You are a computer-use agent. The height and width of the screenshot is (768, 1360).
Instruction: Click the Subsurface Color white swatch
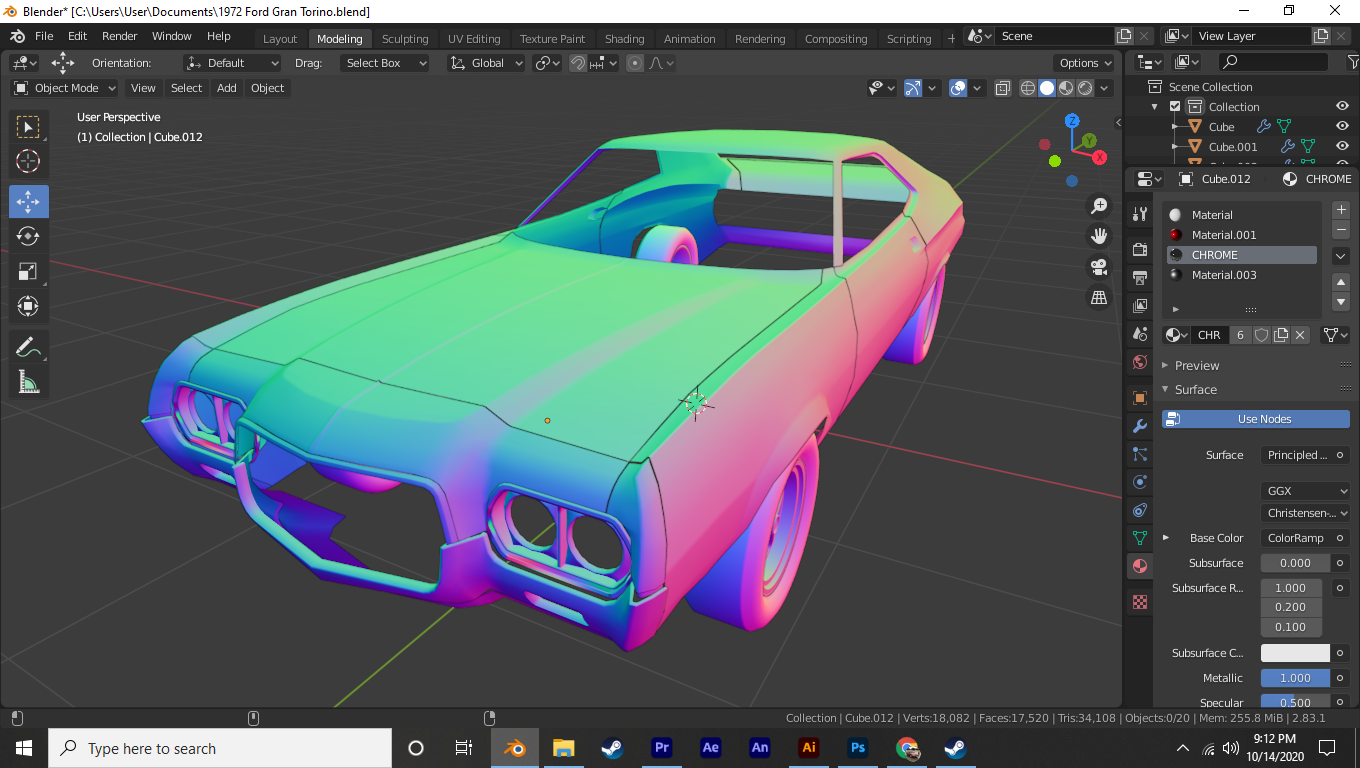tap(1295, 653)
